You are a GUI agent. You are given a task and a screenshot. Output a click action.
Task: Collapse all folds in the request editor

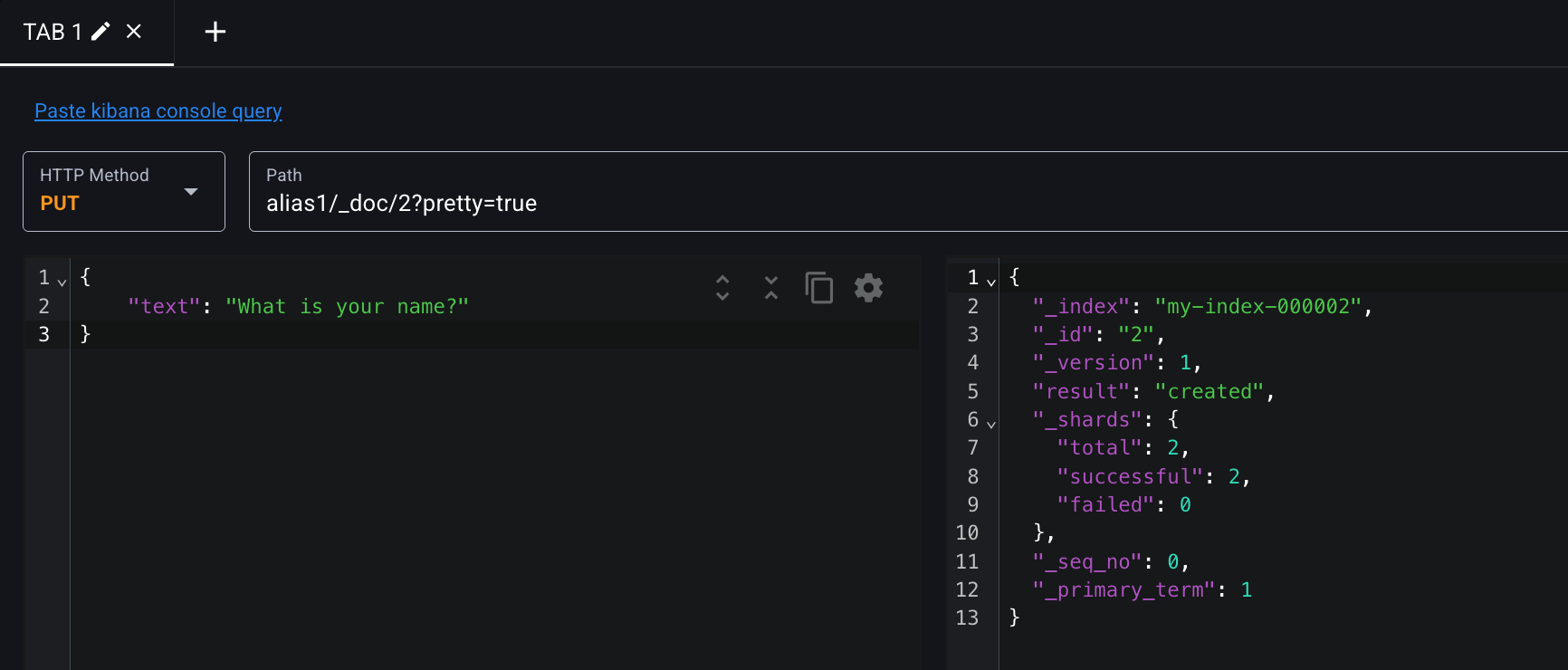coord(771,288)
